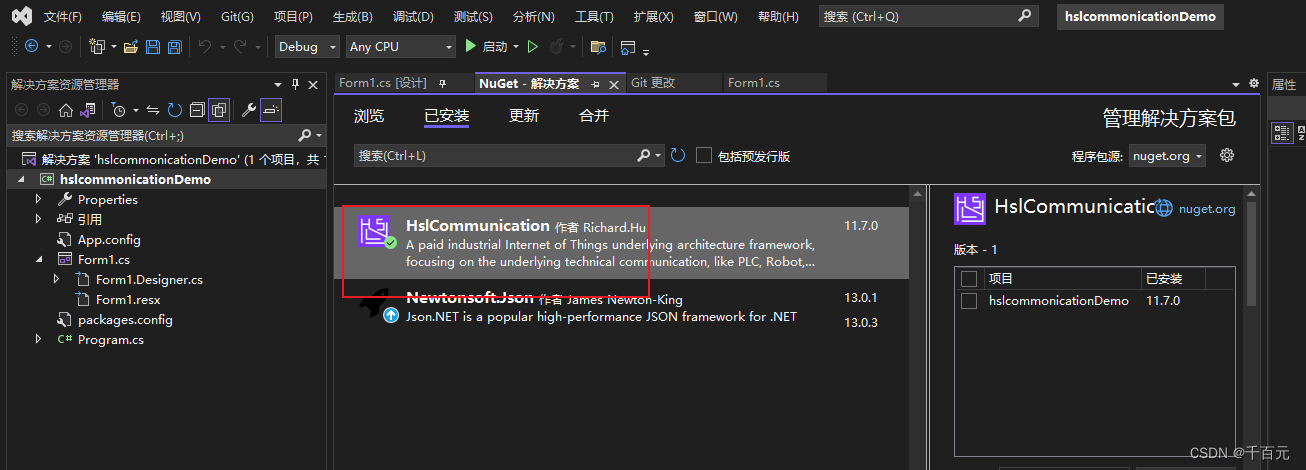Click the navigate backward arrow in main toolbar
Viewport: 1306px width, 470px height.
coord(32,46)
